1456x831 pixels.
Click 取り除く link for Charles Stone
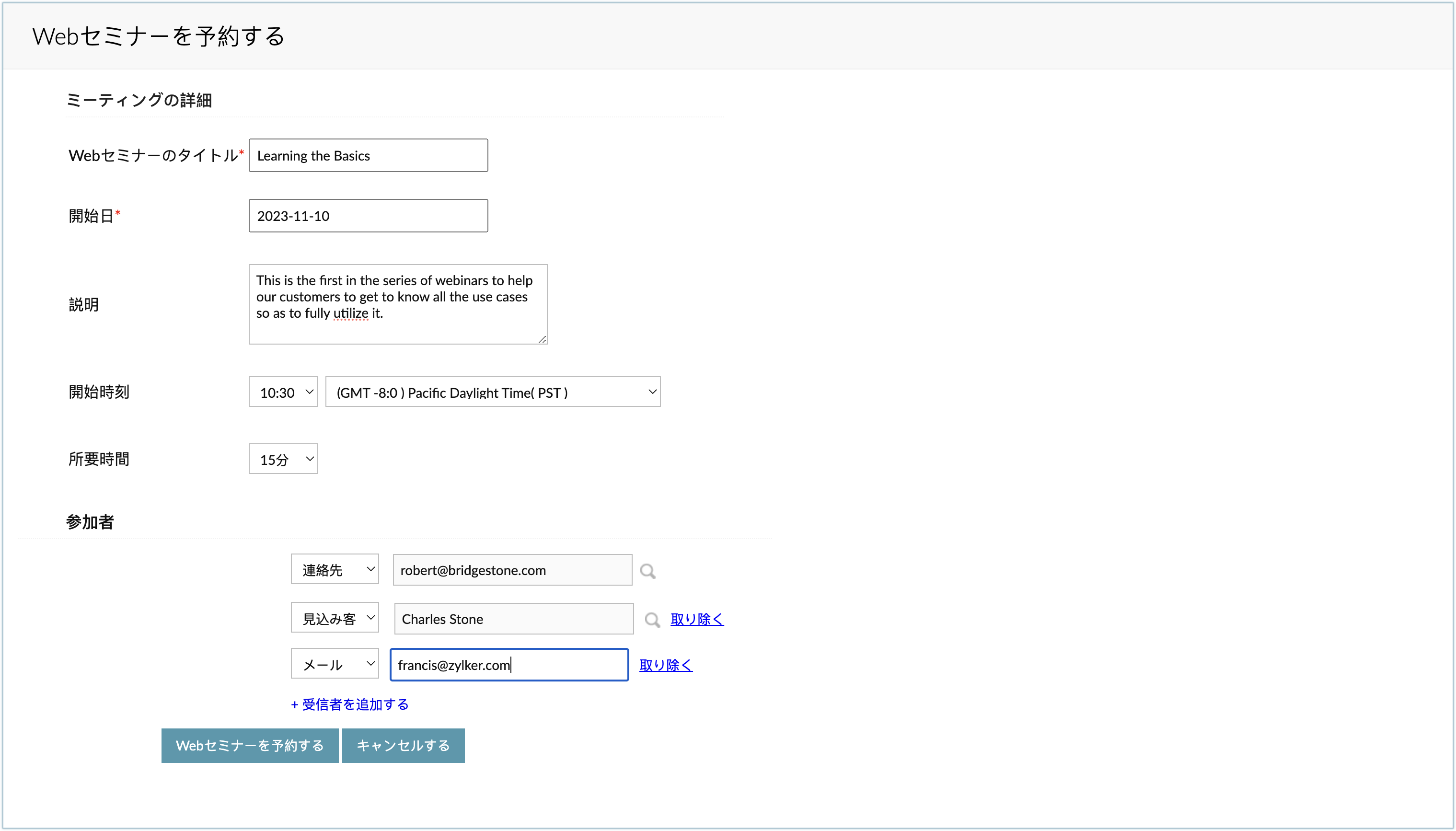(697, 619)
